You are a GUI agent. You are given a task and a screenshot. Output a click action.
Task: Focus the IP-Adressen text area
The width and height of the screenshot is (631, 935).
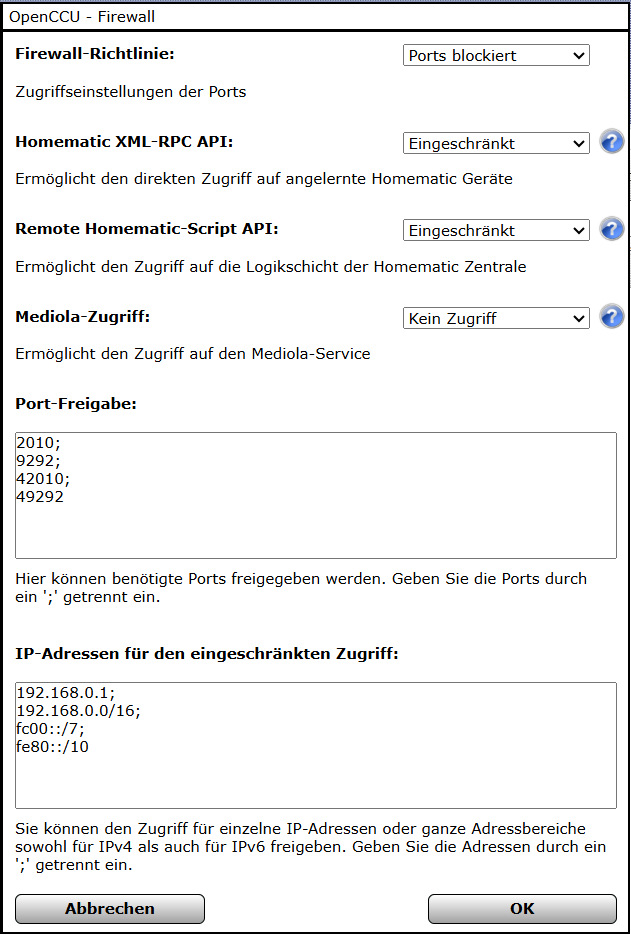point(316,780)
